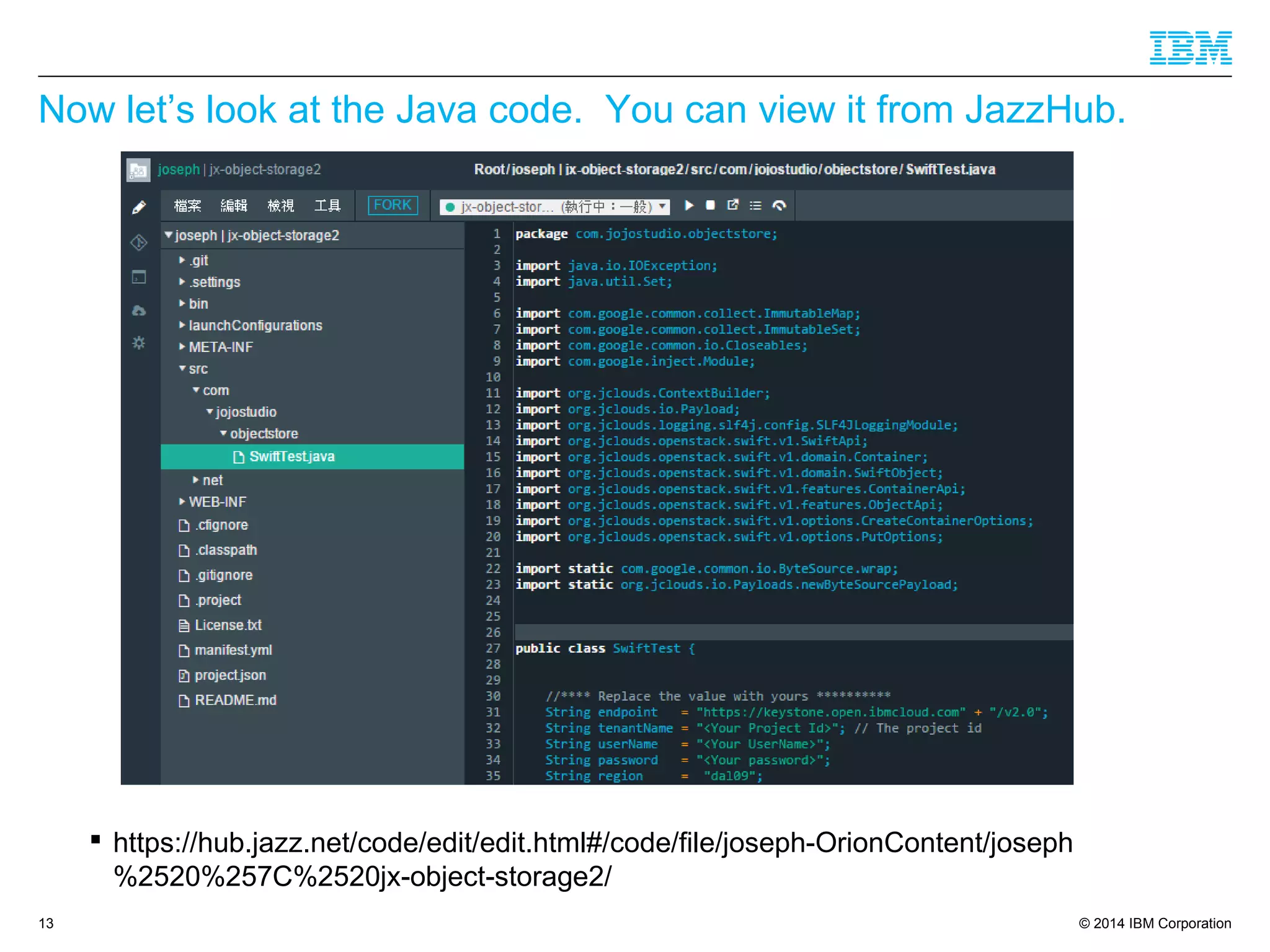Click 'package com.jojostudio.objectstore;' line

pos(646,234)
